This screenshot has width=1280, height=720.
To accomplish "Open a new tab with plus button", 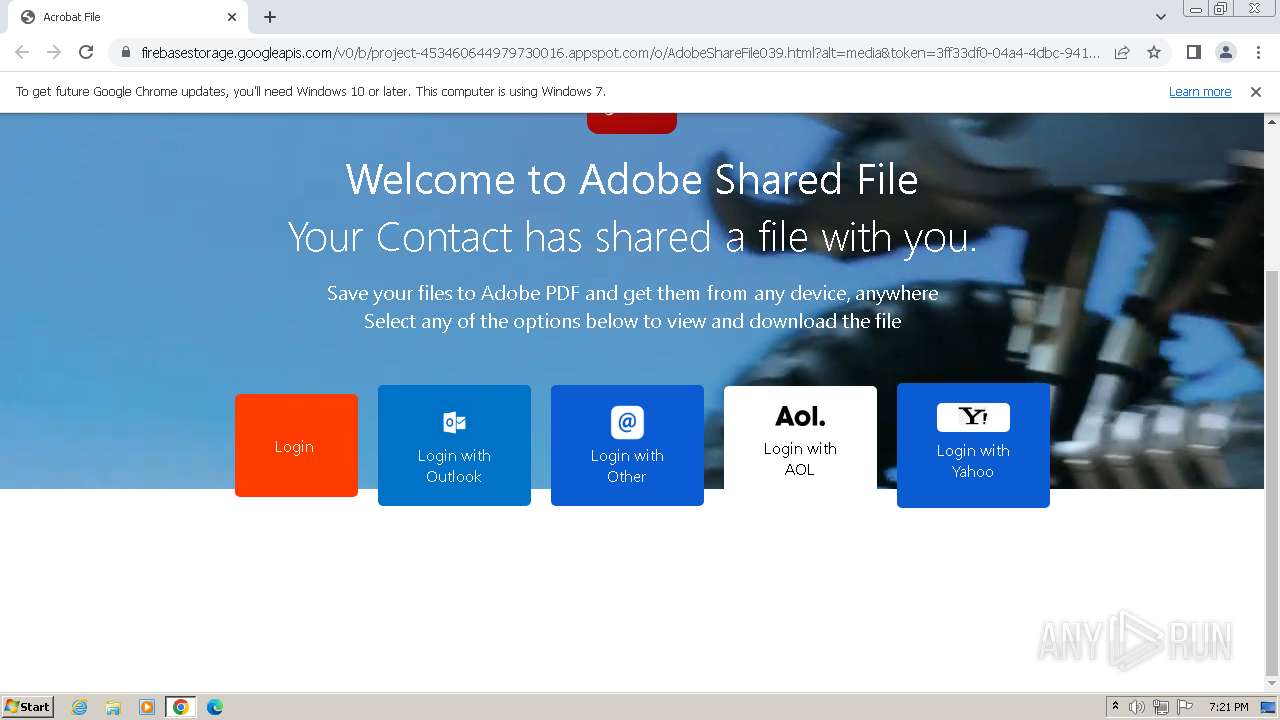I will (x=270, y=17).
